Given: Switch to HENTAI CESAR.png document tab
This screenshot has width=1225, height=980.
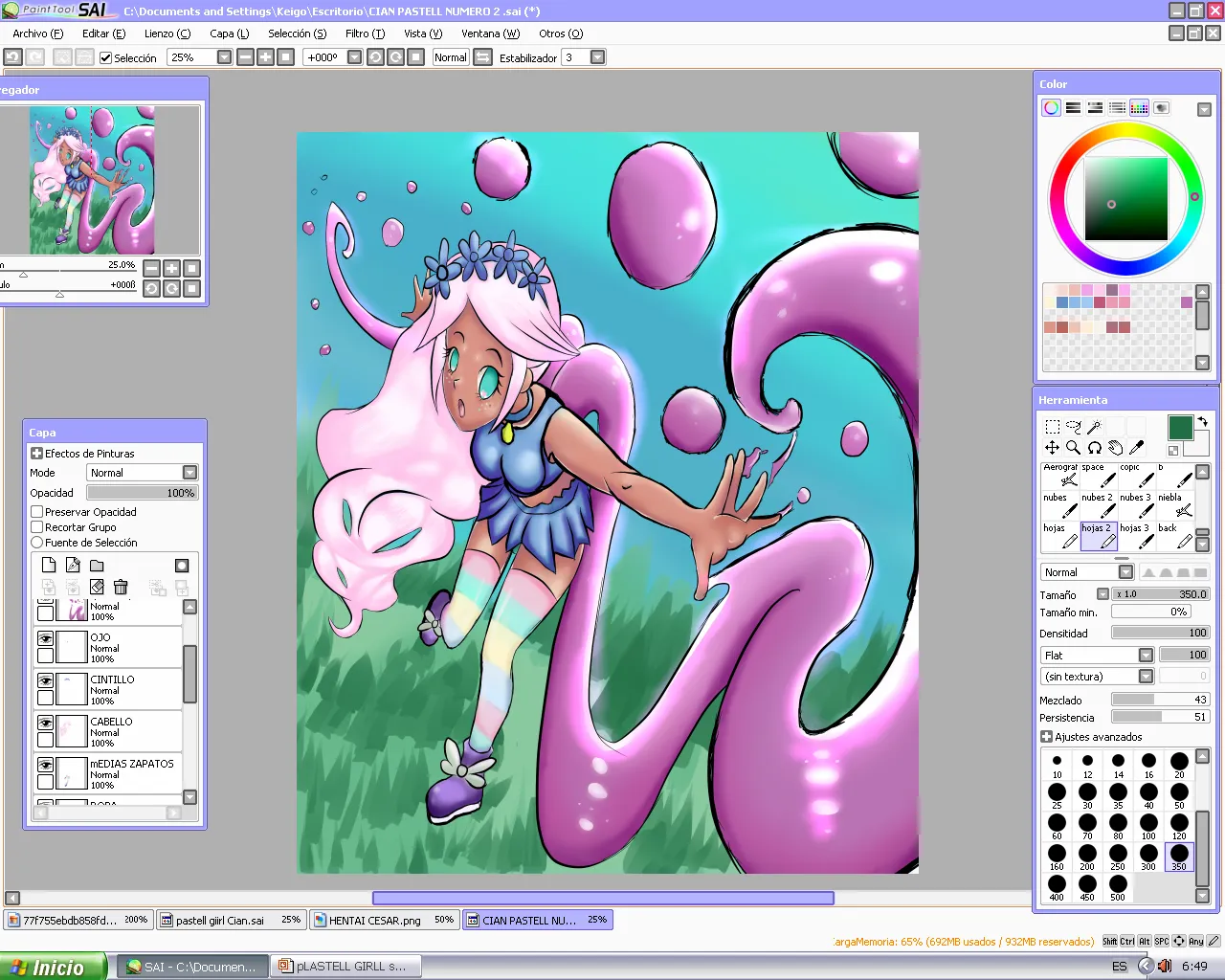Looking at the screenshot, I should pyautogui.click(x=385, y=920).
